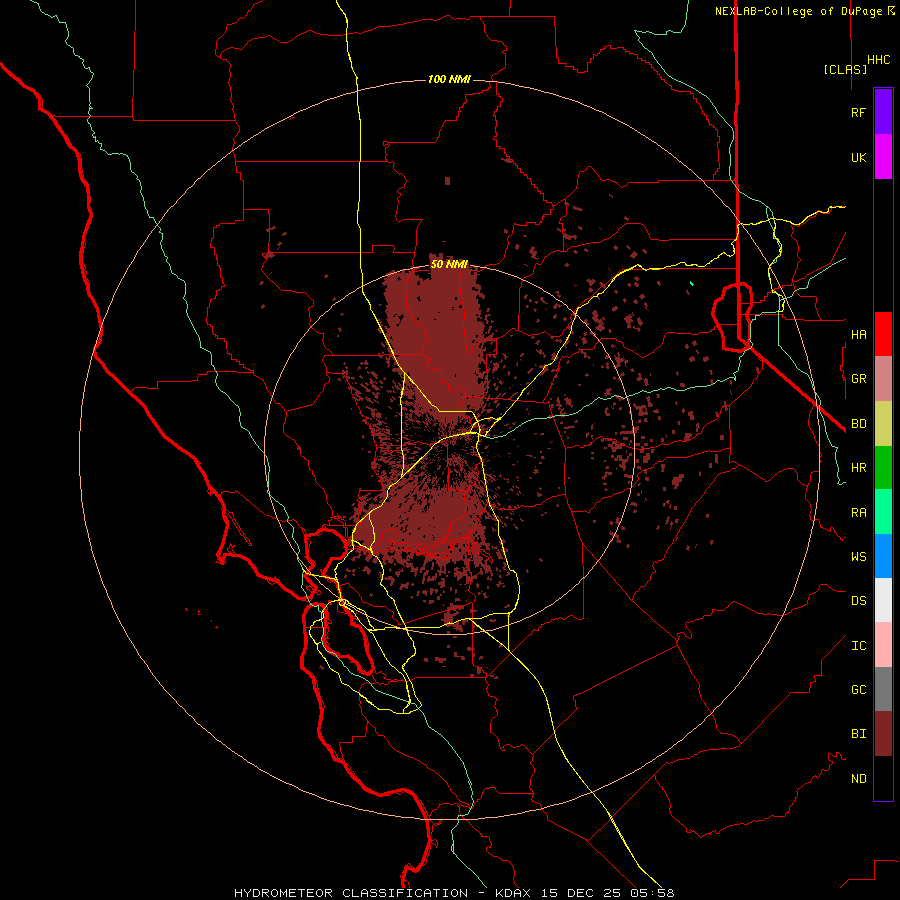
Task: Click the GC legend label
Action: (x=858, y=690)
